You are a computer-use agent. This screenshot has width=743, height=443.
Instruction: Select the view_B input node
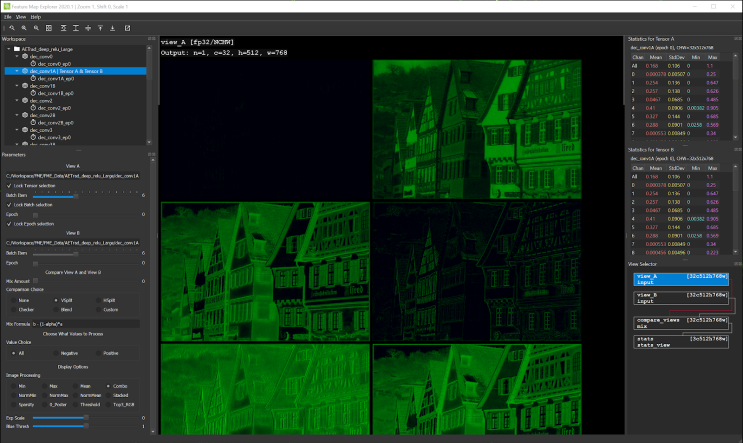[680, 297]
